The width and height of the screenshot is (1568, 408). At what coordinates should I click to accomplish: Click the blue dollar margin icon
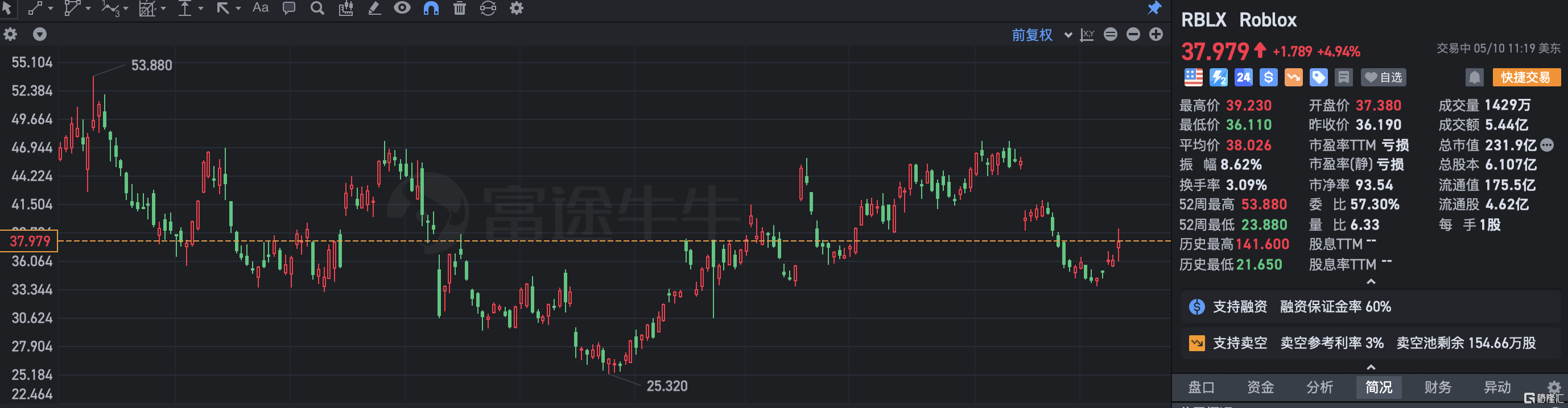coord(1269,77)
